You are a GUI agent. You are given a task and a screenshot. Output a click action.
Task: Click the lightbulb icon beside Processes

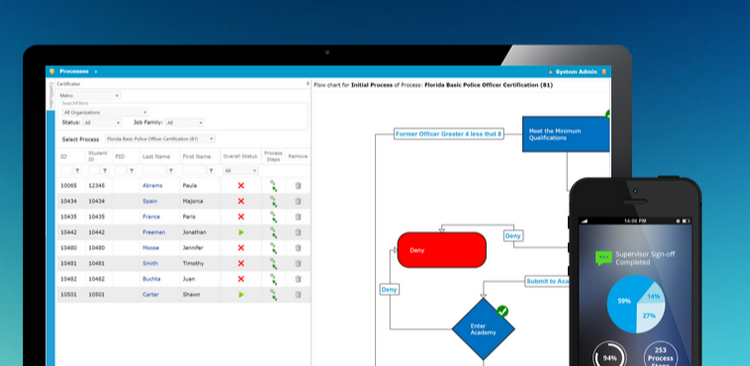click(x=52, y=72)
